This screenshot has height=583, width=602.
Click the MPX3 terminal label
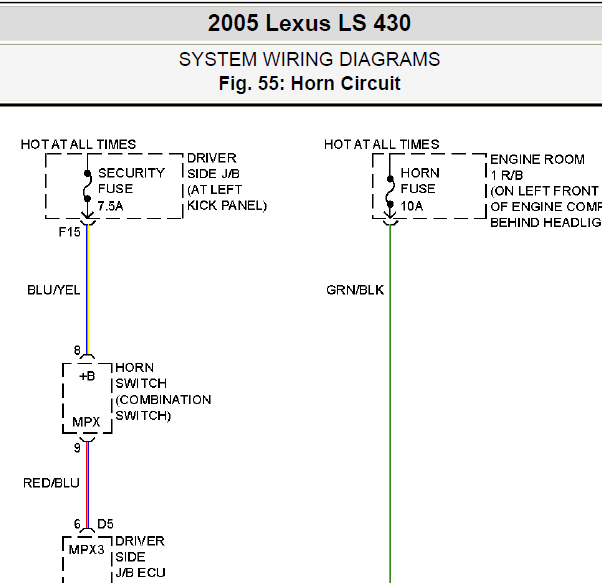click(86, 550)
